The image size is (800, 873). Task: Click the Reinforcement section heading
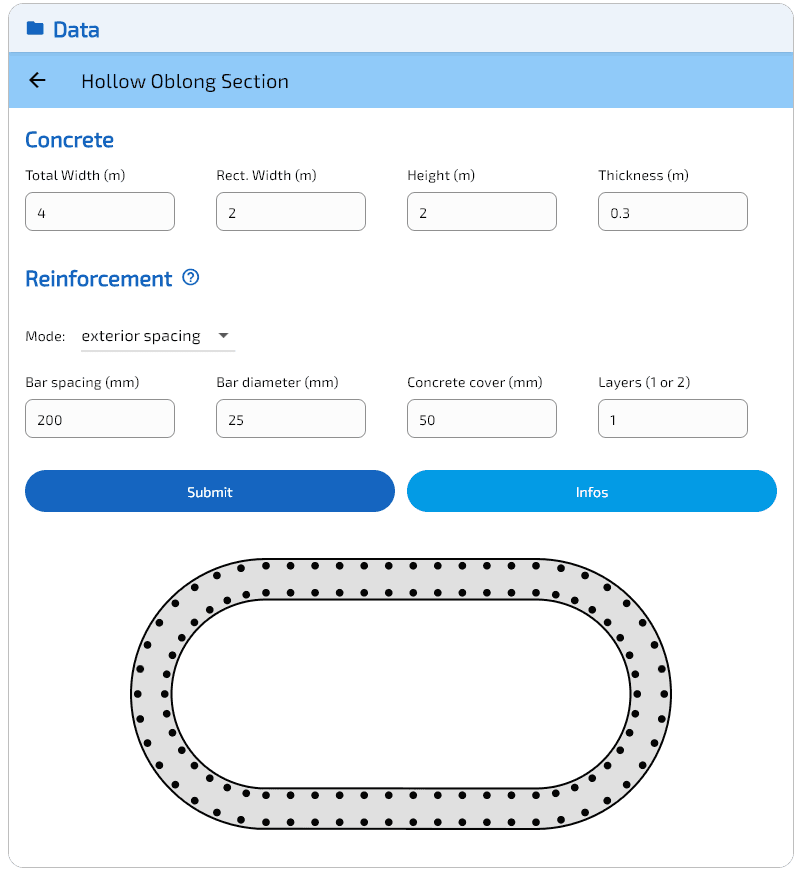pos(98,279)
